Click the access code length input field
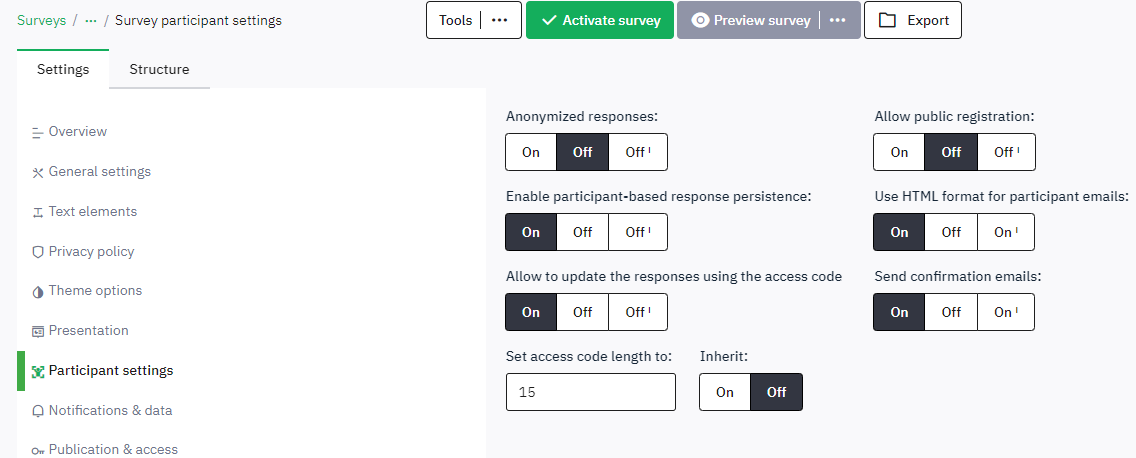Screen dimensions: 1136x458 coord(591,392)
